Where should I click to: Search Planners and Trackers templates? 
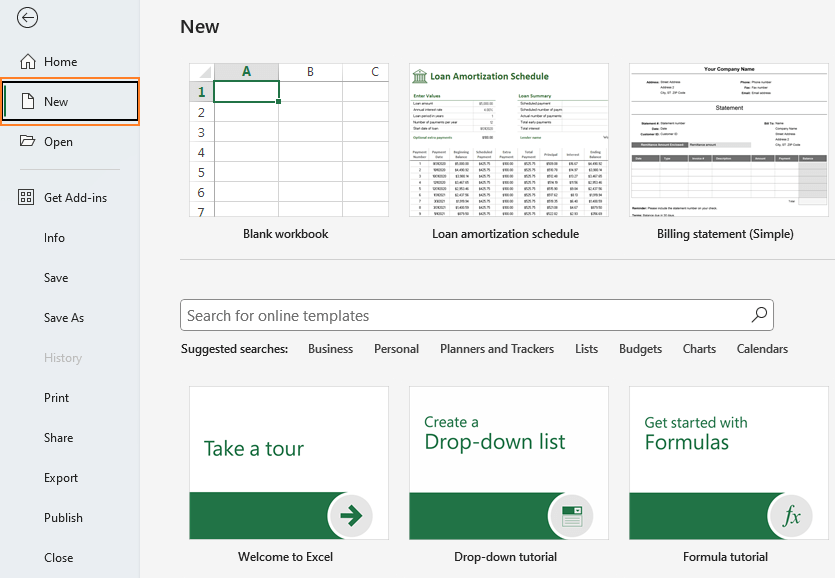tap(497, 349)
